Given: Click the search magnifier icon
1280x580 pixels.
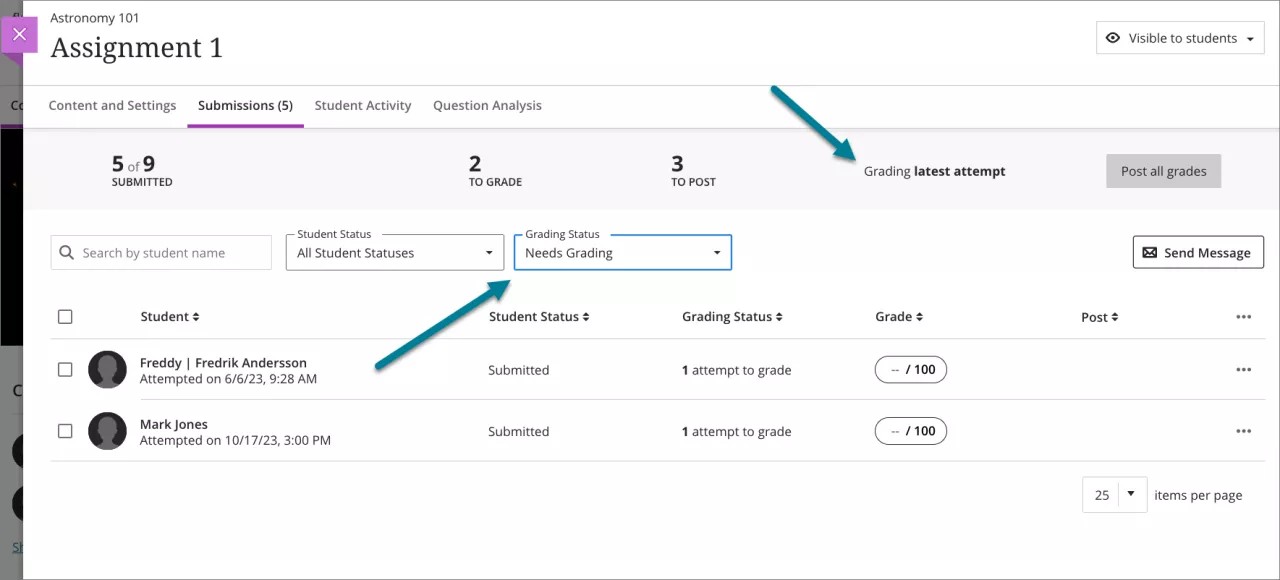Looking at the screenshot, I should pyautogui.click(x=67, y=253).
